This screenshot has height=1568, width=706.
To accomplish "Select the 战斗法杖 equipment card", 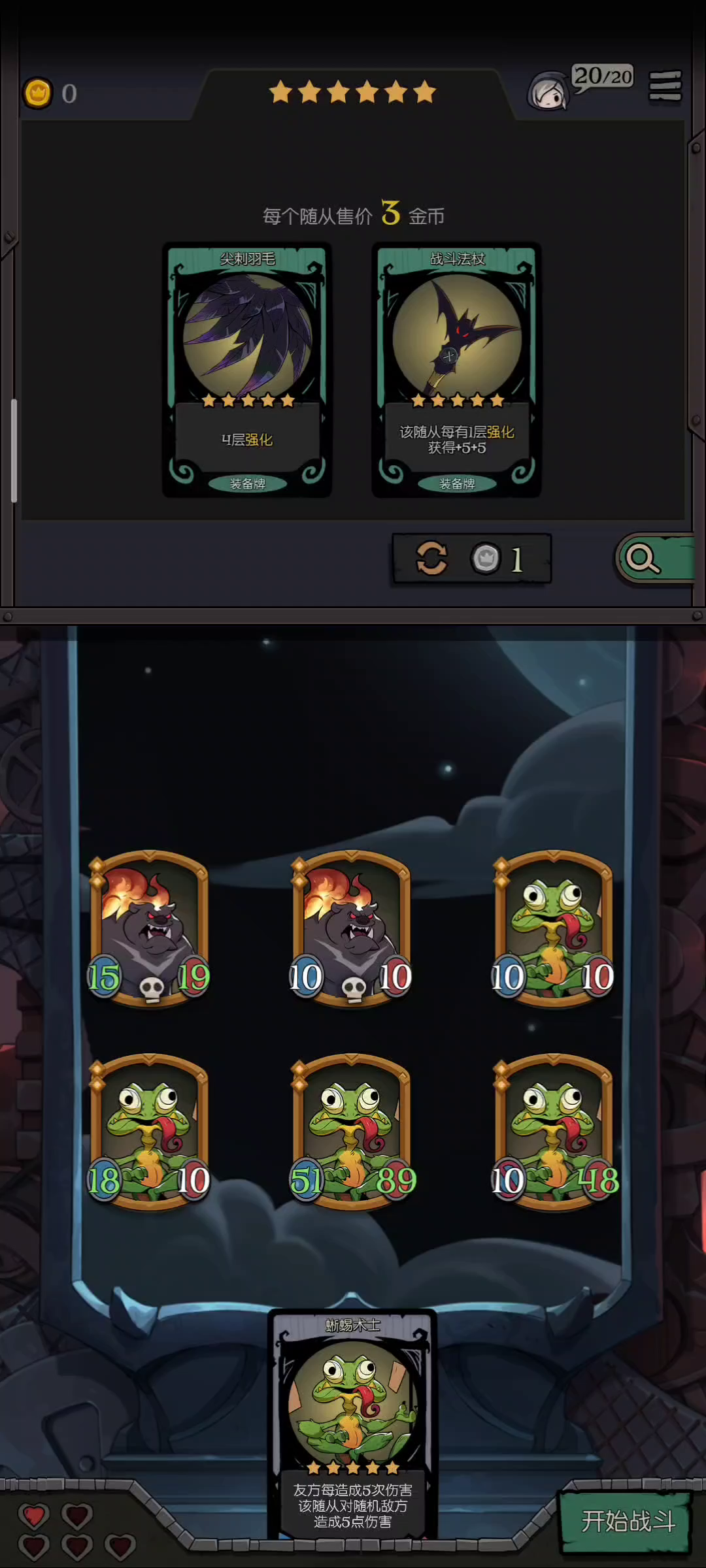I will pos(456,370).
